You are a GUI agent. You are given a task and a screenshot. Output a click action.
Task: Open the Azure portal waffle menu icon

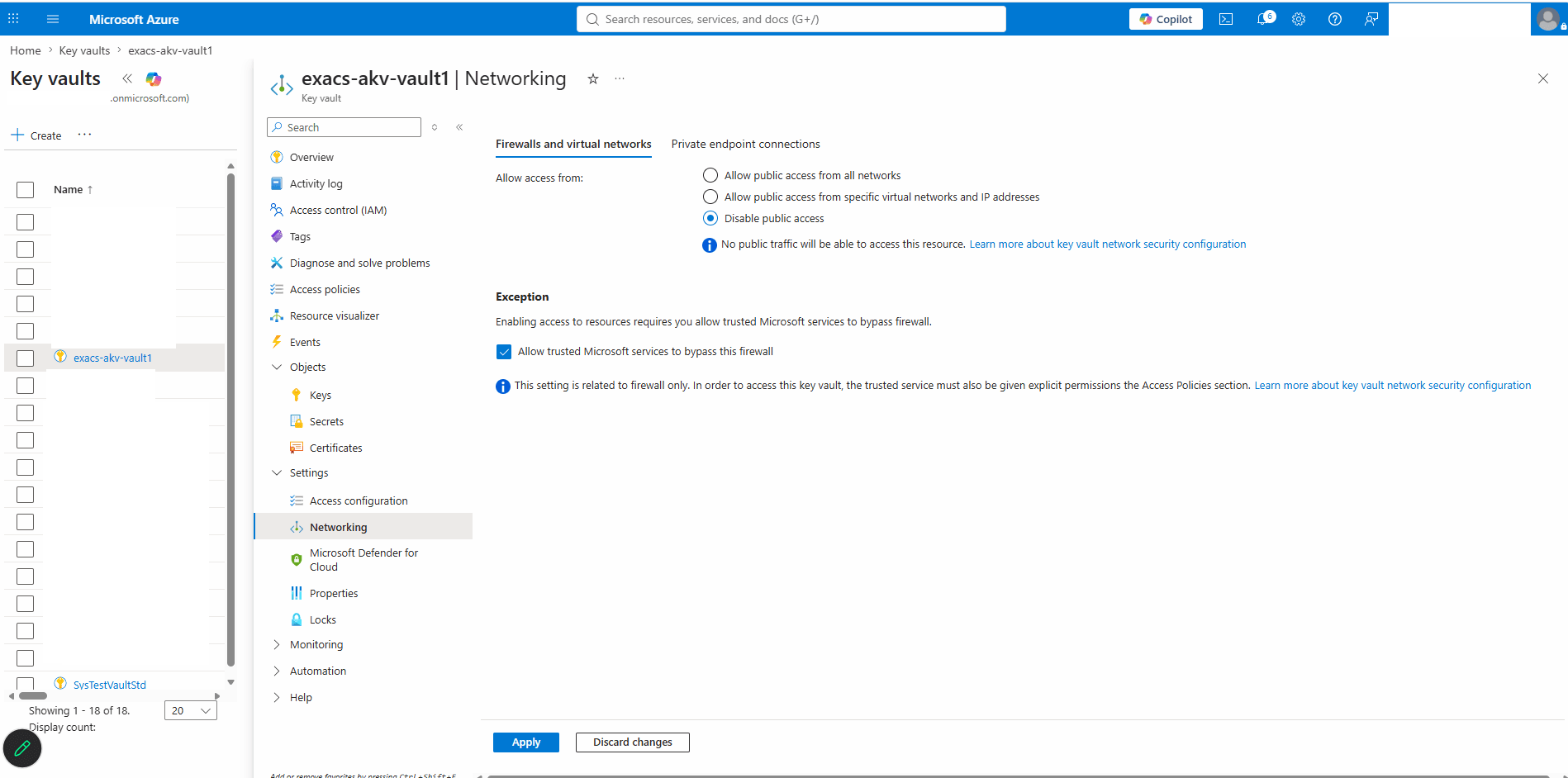[13, 18]
